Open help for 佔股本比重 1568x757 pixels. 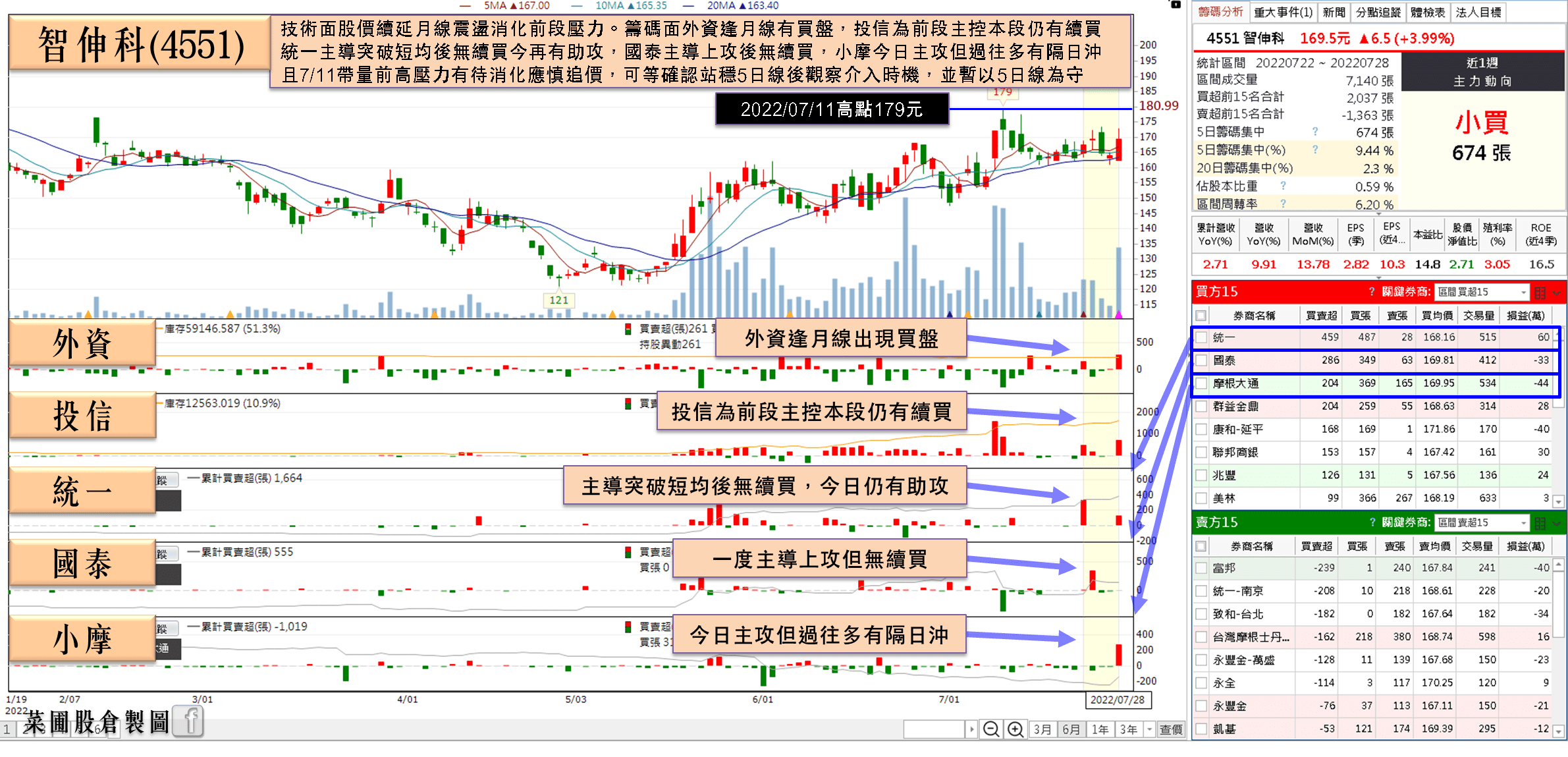coord(1284,186)
